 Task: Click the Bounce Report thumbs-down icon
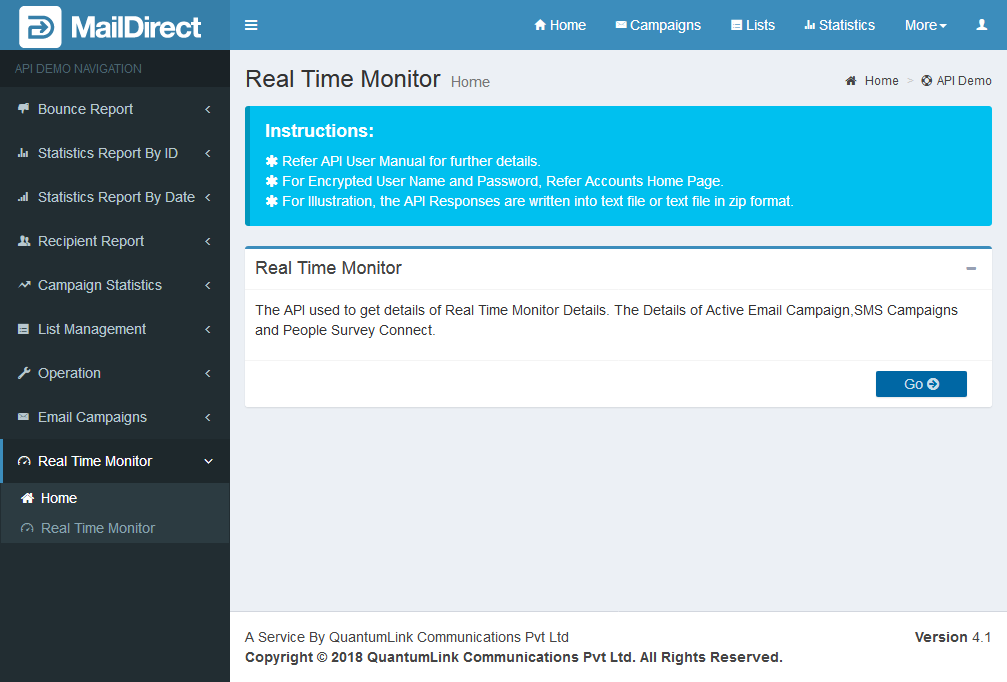[24, 109]
